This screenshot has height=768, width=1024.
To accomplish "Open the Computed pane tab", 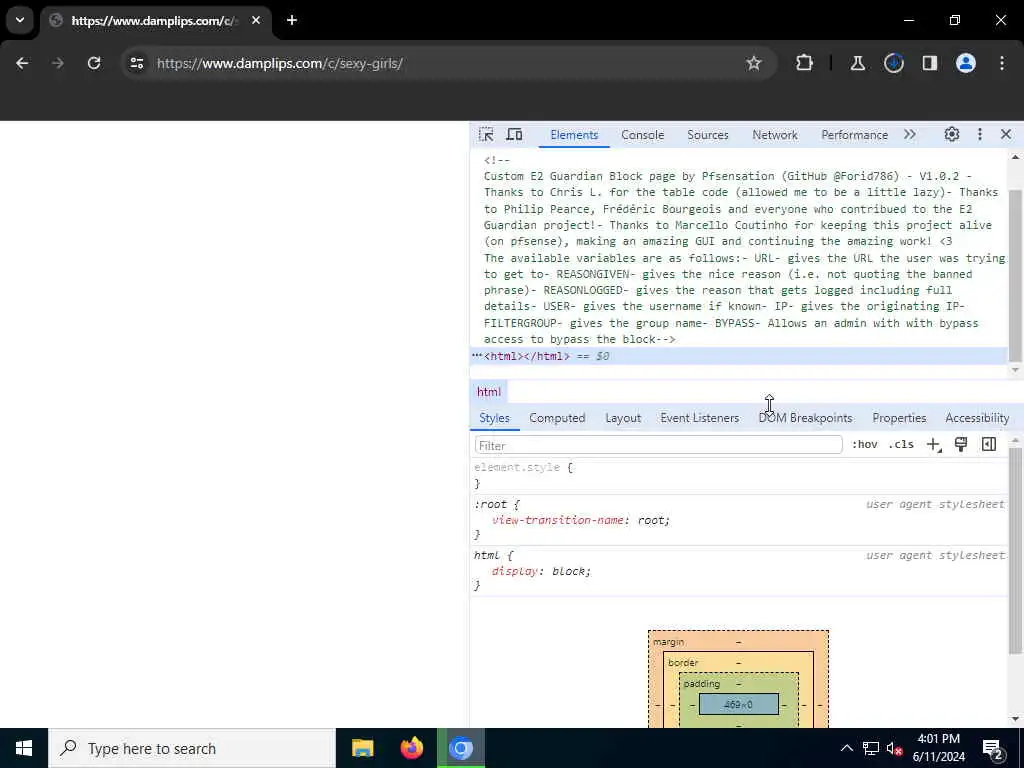I will point(557,418).
